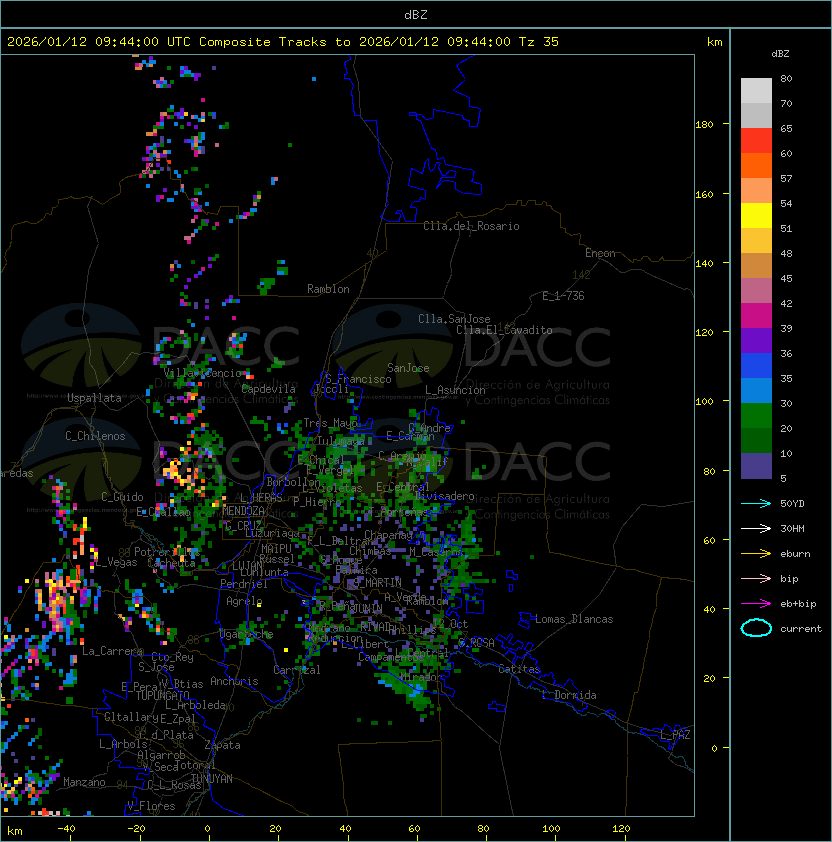
Task: Click the V_Flores place label
Action: click(151, 806)
